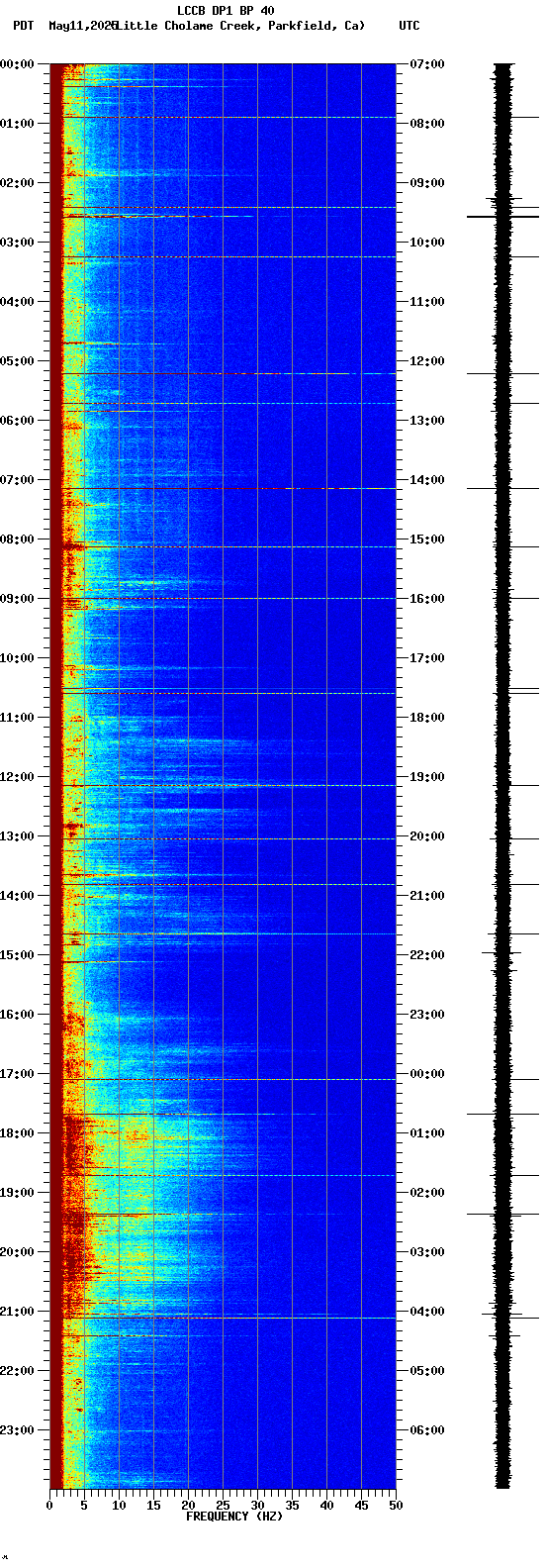Click the plot title 'LCCB DP1 BP 40'
This screenshot has height=1568, width=546.
pyautogui.click(x=226, y=11)
